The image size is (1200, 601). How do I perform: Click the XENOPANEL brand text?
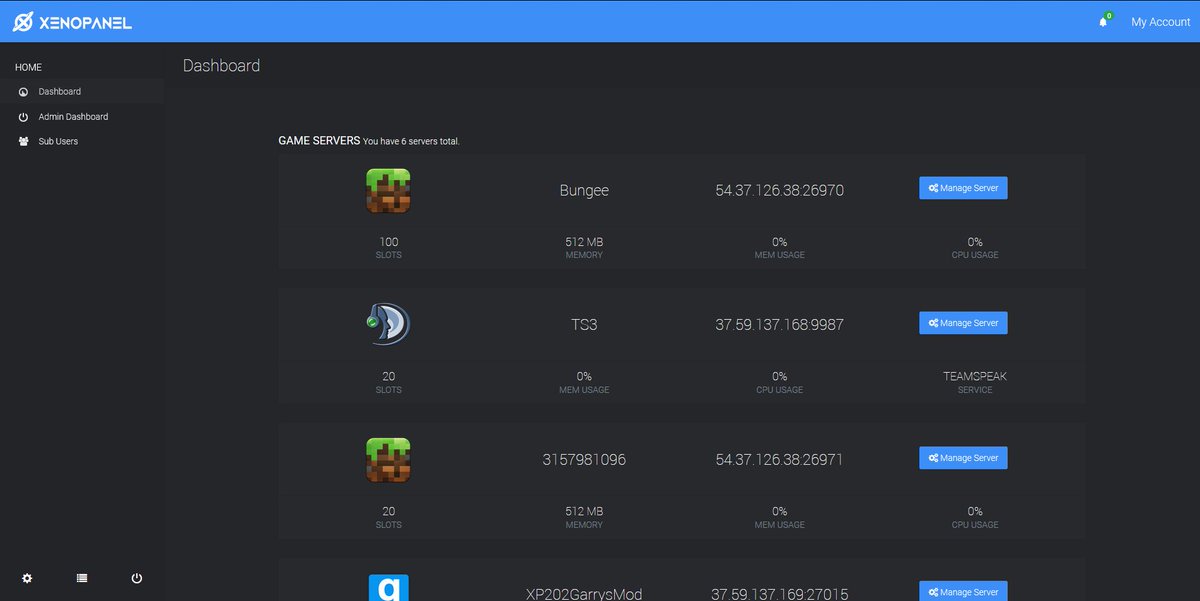(x=86, y=22)
